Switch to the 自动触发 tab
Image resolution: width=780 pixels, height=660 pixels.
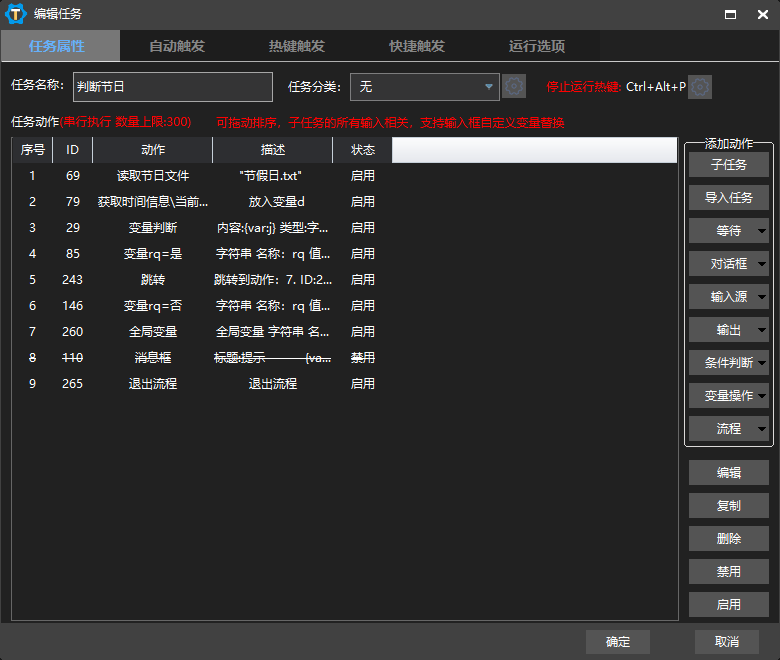pyautogui.click(x=177, y=46)
